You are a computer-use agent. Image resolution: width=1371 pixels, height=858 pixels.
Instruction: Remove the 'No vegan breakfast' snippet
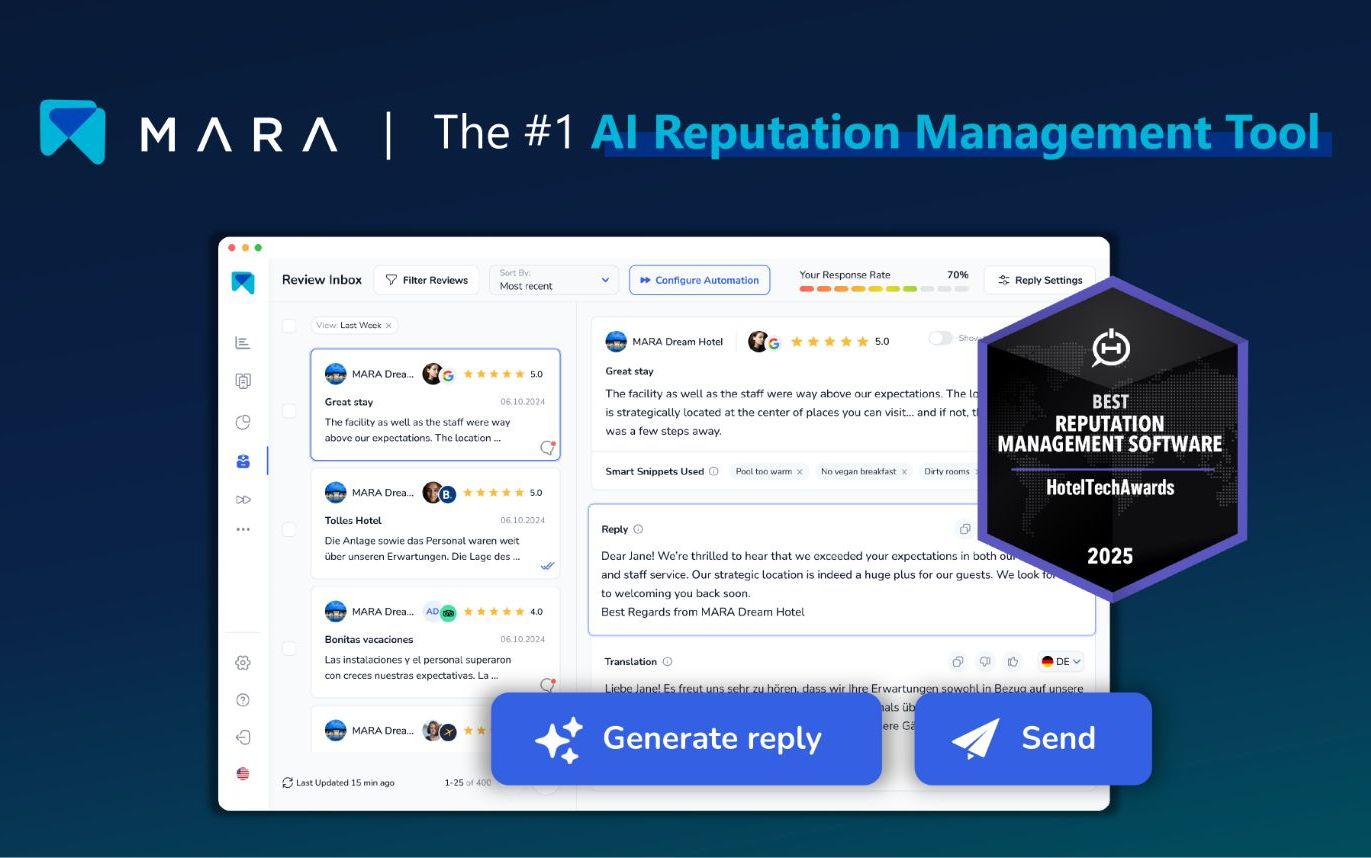[904, 472]
